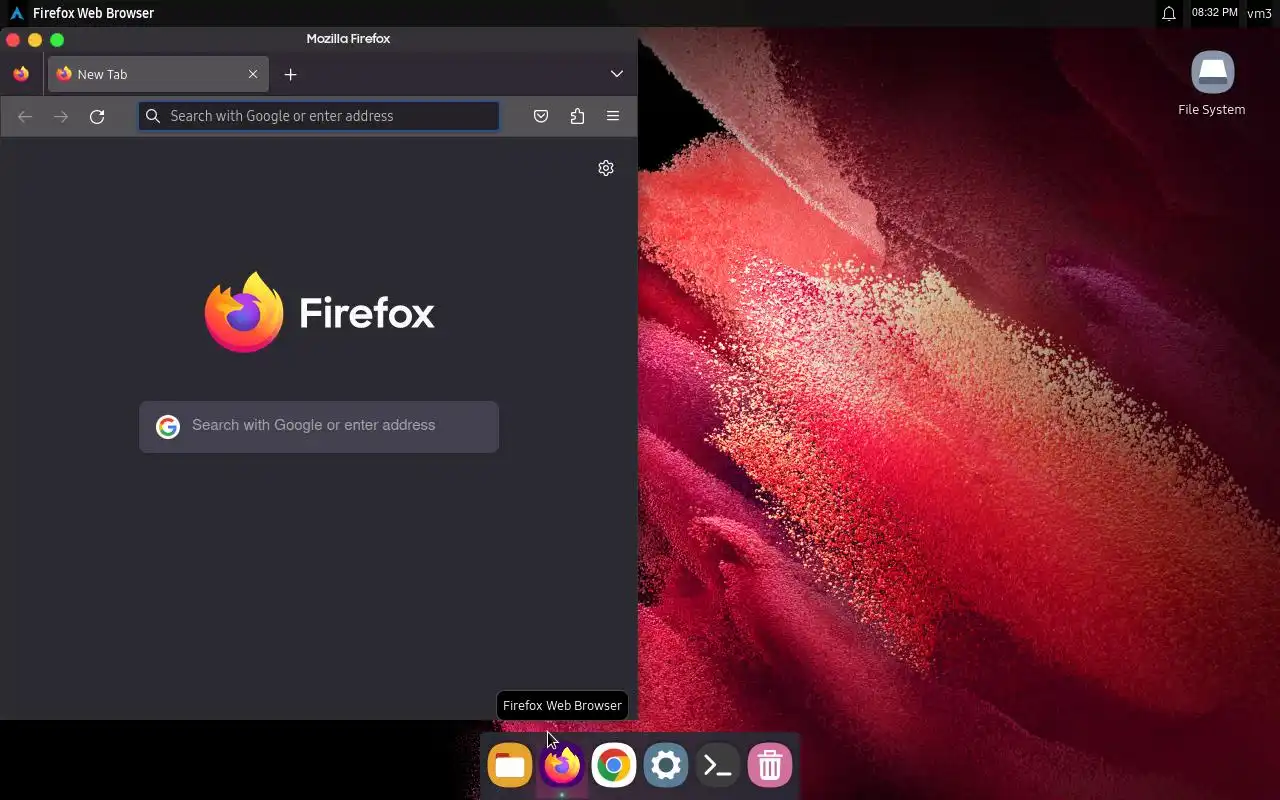Open the Firefox hamburger application menu
The height and width of the screenshot is (800, 1280).
pyautogui.click(x=613, y=116)
